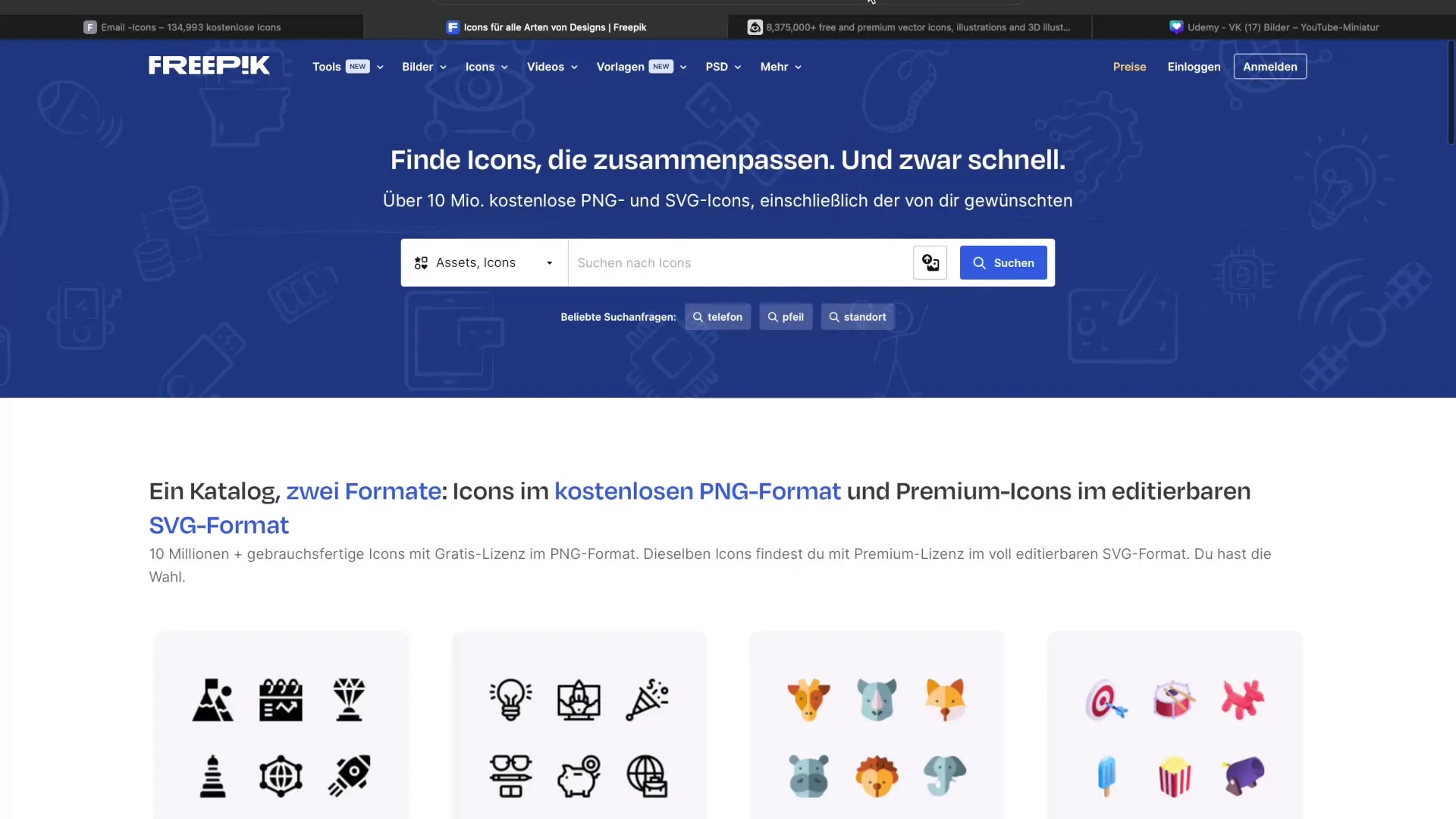Select the outlined globe briefcase icon

click(647, 776)
